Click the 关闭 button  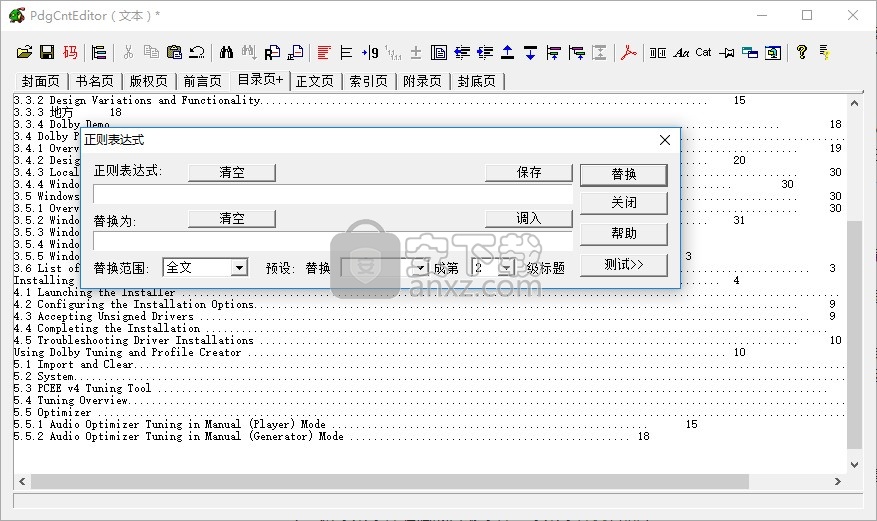[624, 203]
